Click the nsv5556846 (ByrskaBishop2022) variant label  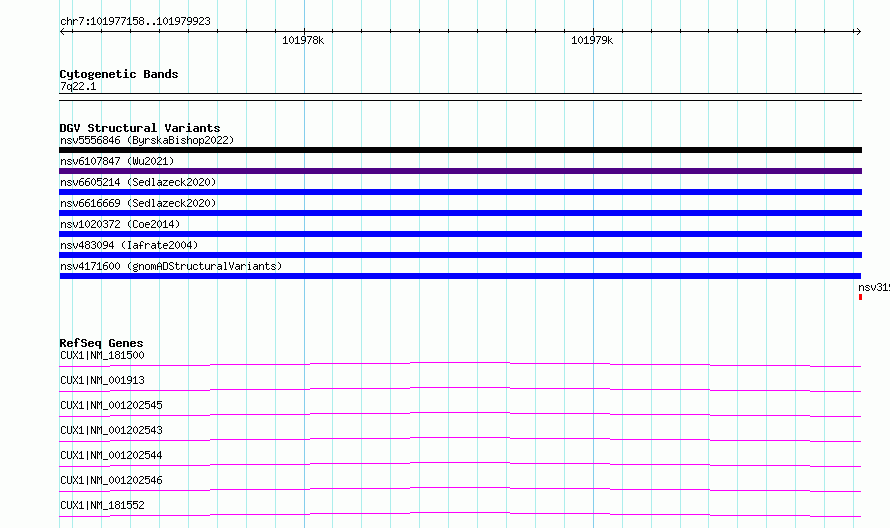[x=147, y=140]
